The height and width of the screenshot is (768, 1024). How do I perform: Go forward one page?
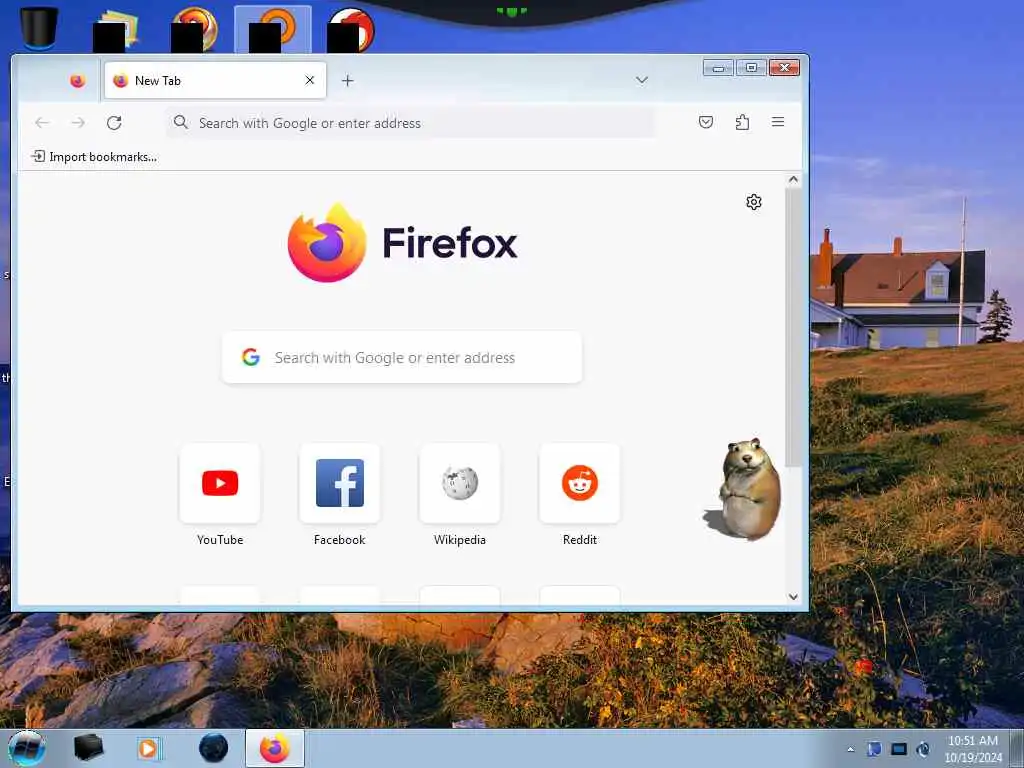click(78, 123)
